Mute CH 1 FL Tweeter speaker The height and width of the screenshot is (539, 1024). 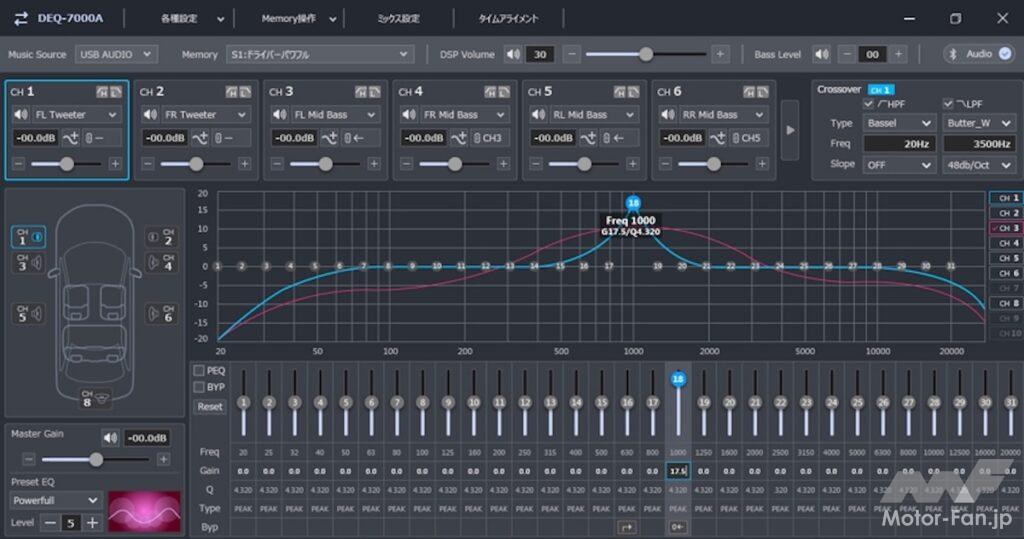20,115
